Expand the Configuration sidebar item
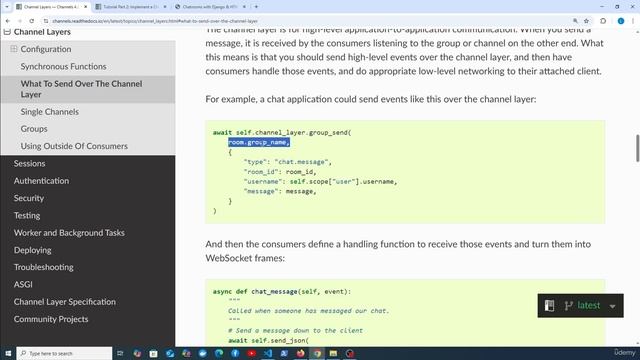Image resolution: width=640 pixels, height=360 pixels. click(13, 49)
